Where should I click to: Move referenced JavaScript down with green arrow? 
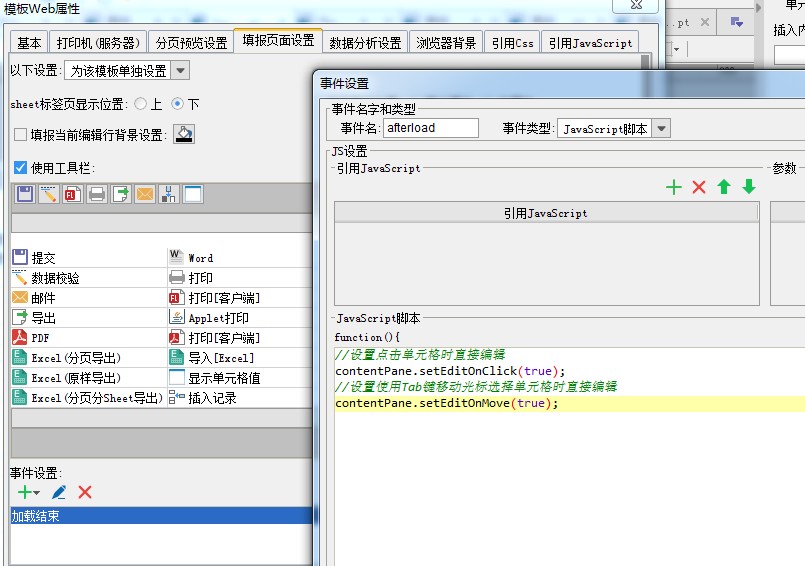[x=749, y=187]
